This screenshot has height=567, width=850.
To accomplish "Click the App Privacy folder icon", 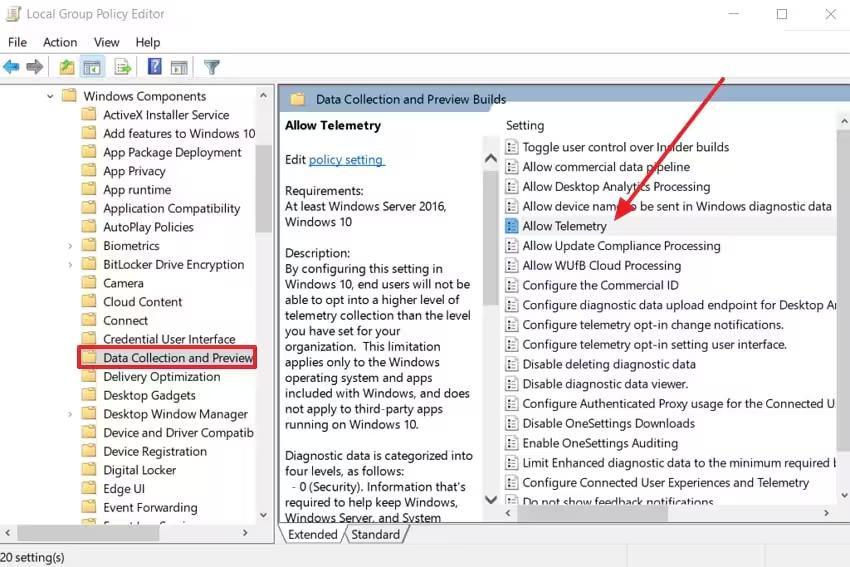I will pyautogui.click(x=88, y=171).
